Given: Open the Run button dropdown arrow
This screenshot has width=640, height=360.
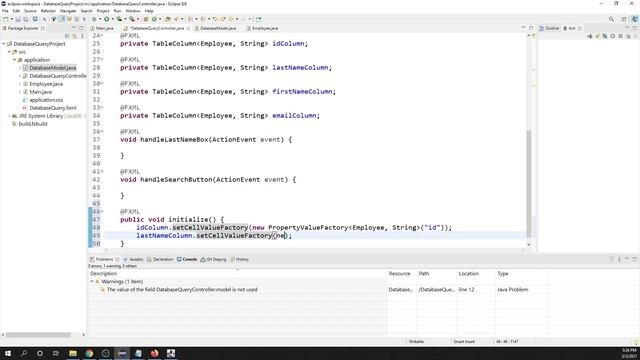Looking at the screenshot, I should point(113,19).
